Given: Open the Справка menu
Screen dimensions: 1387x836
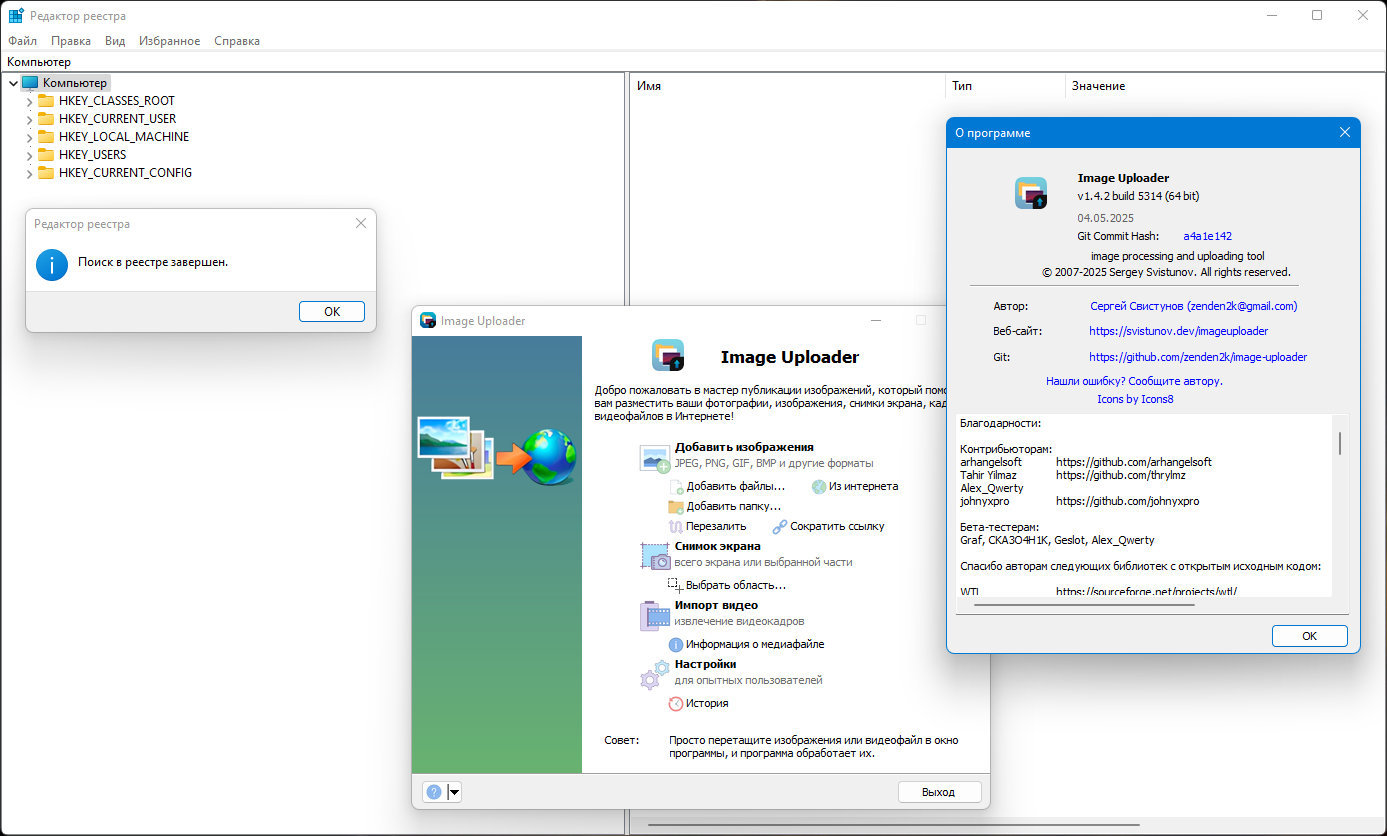Looking at the screenshot, I should coord(237,41).
